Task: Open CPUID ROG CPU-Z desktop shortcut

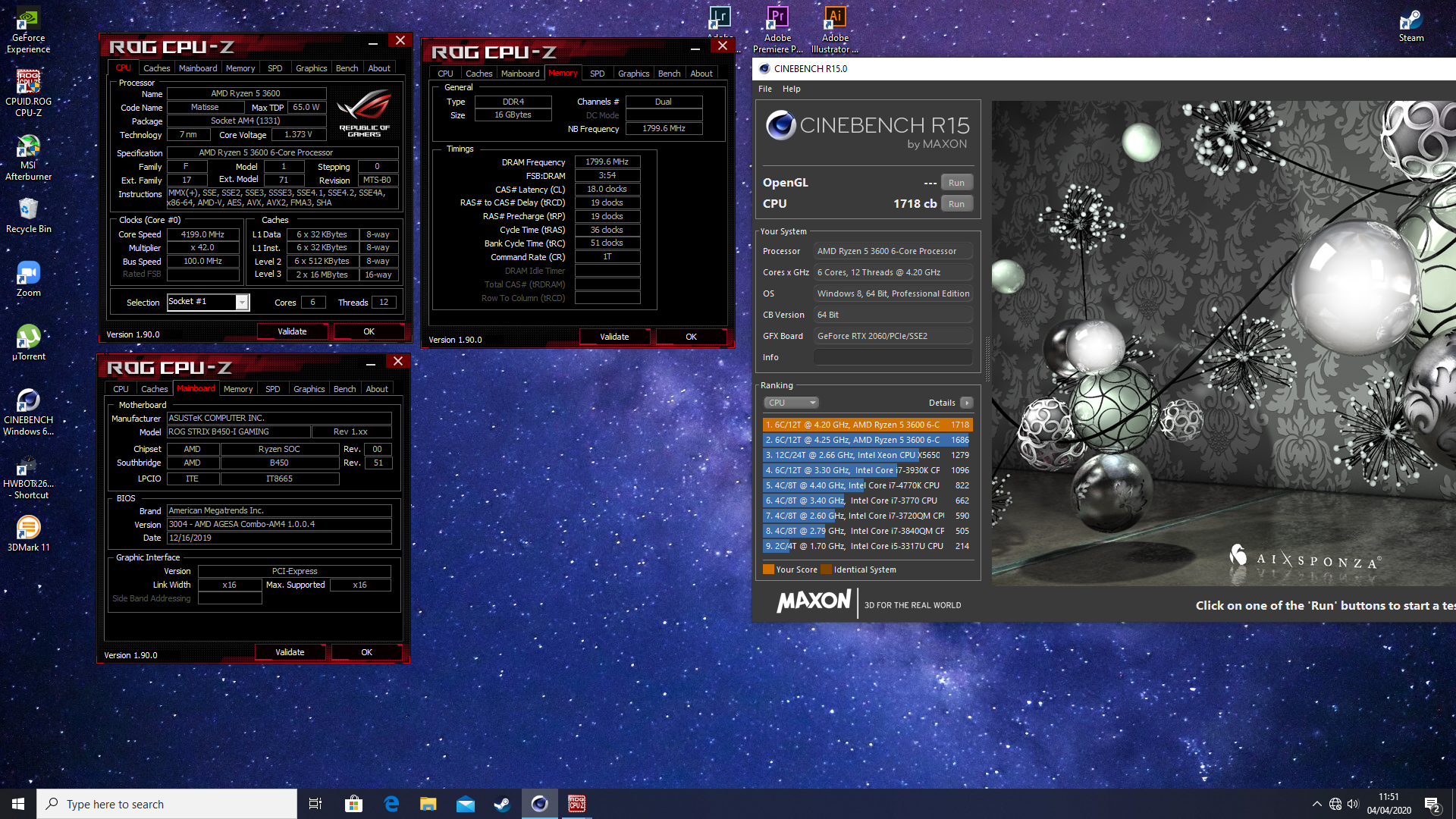Action: coord(28,94)
